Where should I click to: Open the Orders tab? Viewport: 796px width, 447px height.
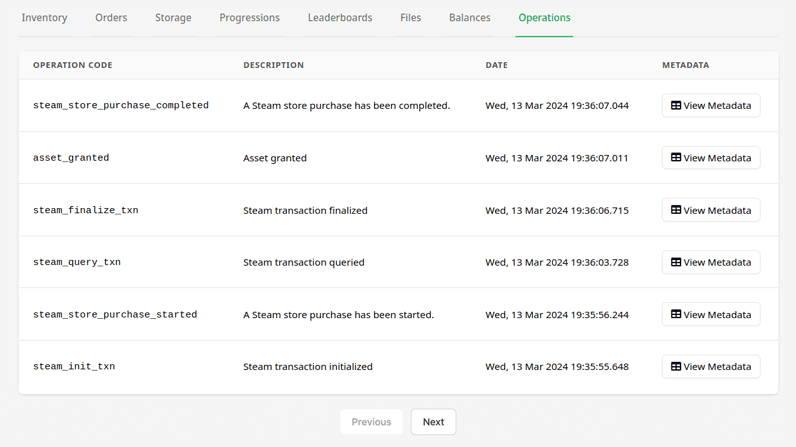pos(111,18)
